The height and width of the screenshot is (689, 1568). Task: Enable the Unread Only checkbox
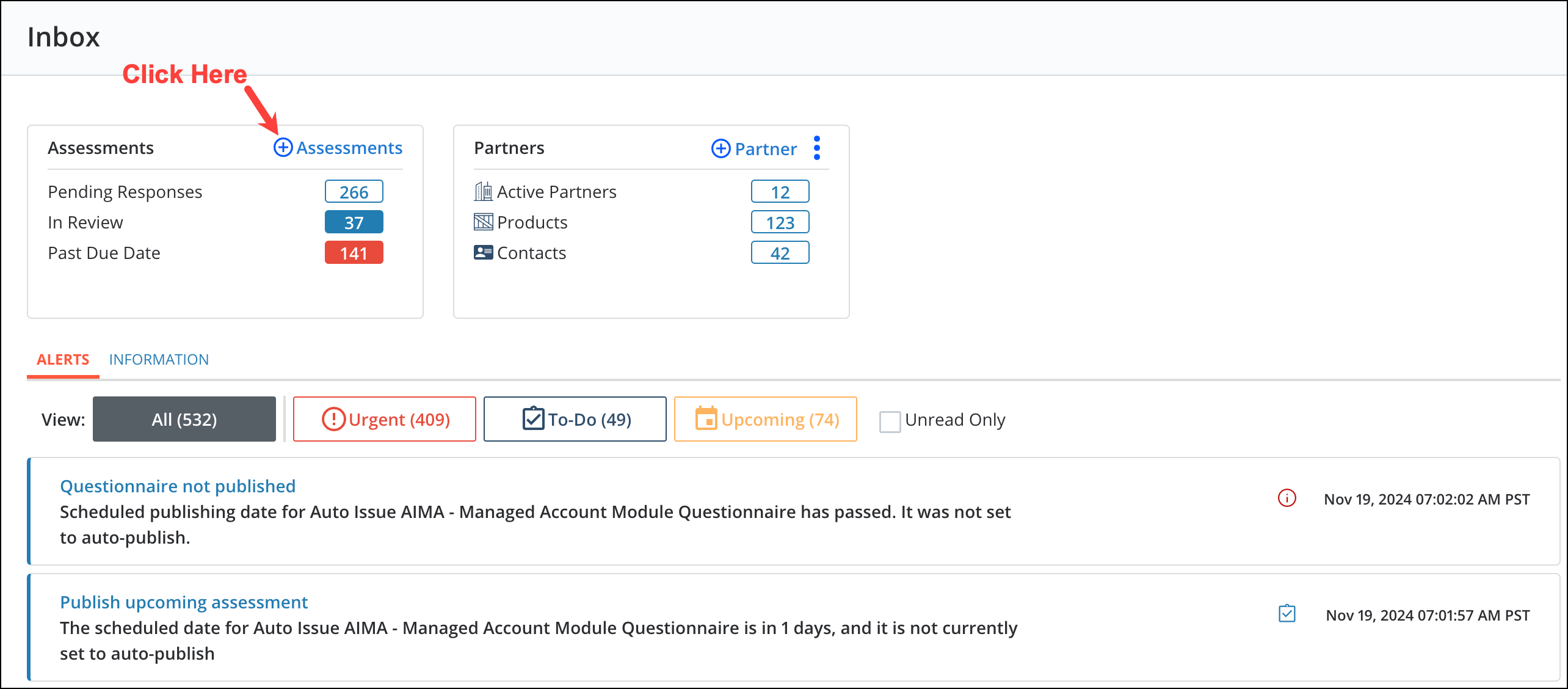tap(890, 421)
